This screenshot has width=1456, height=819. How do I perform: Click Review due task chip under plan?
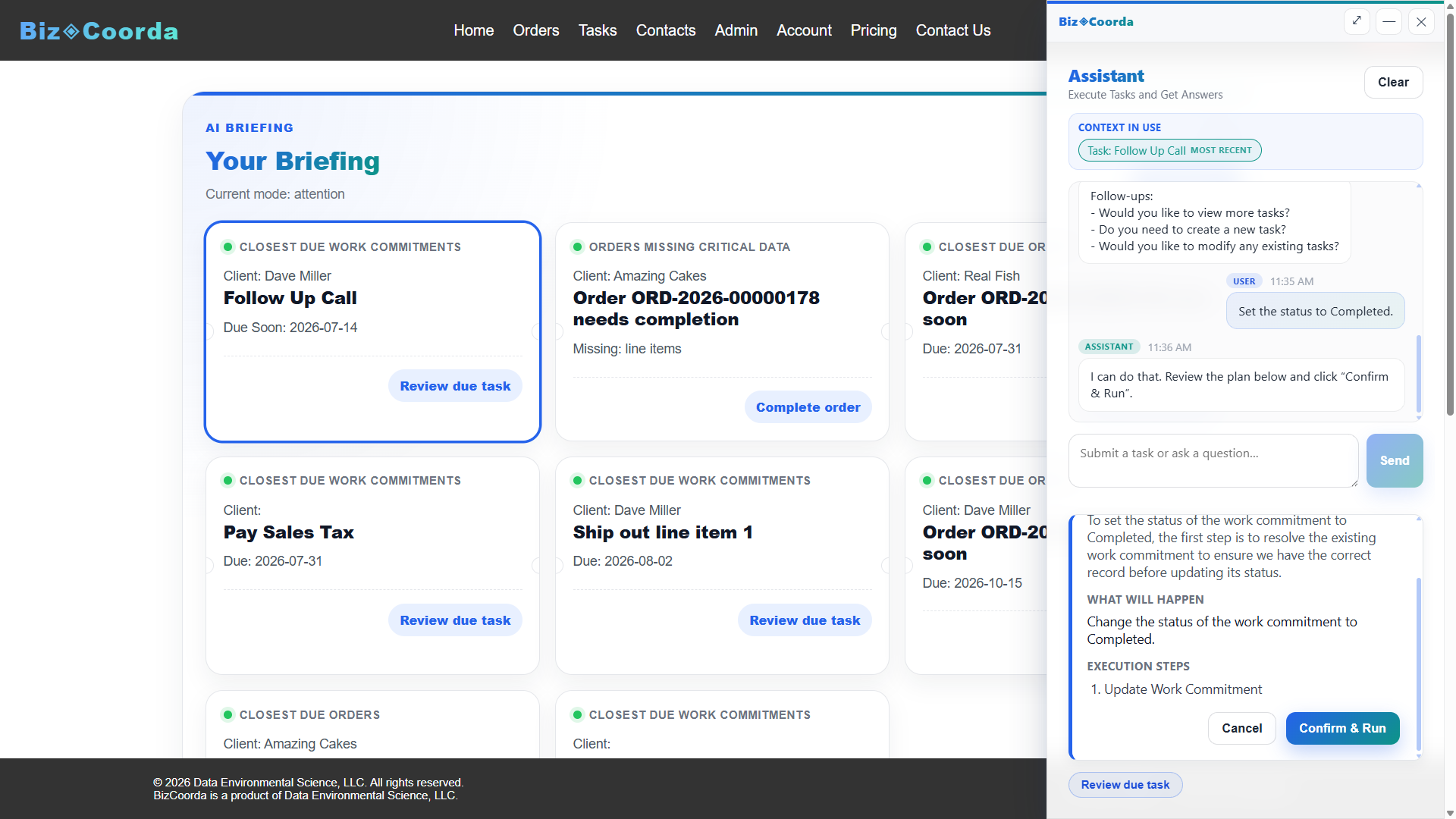[1125, 785]
